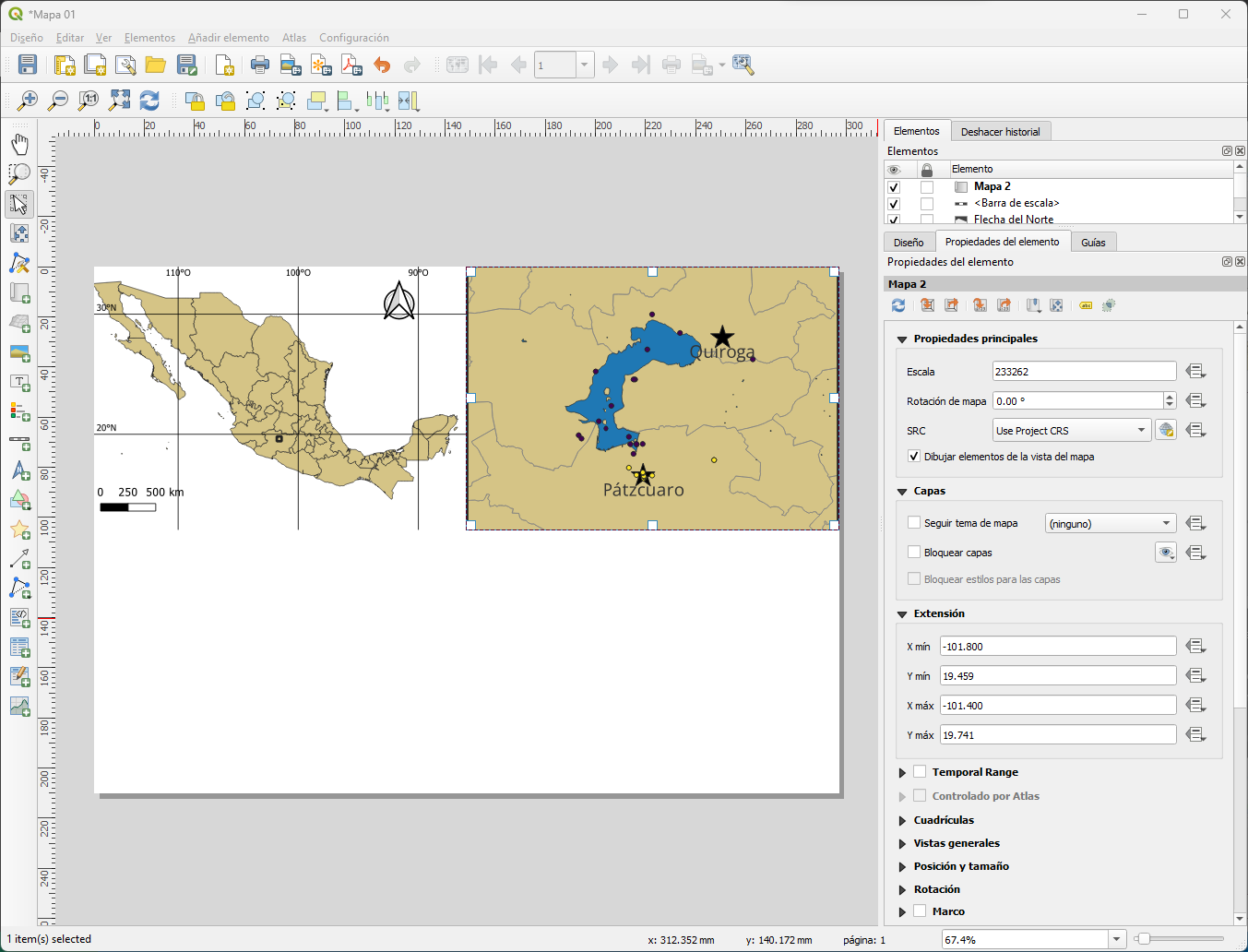The height and width of the screenshot is (952, 1248).
Task: Enable the Marco checkbox
Action: tap(920, 911)
